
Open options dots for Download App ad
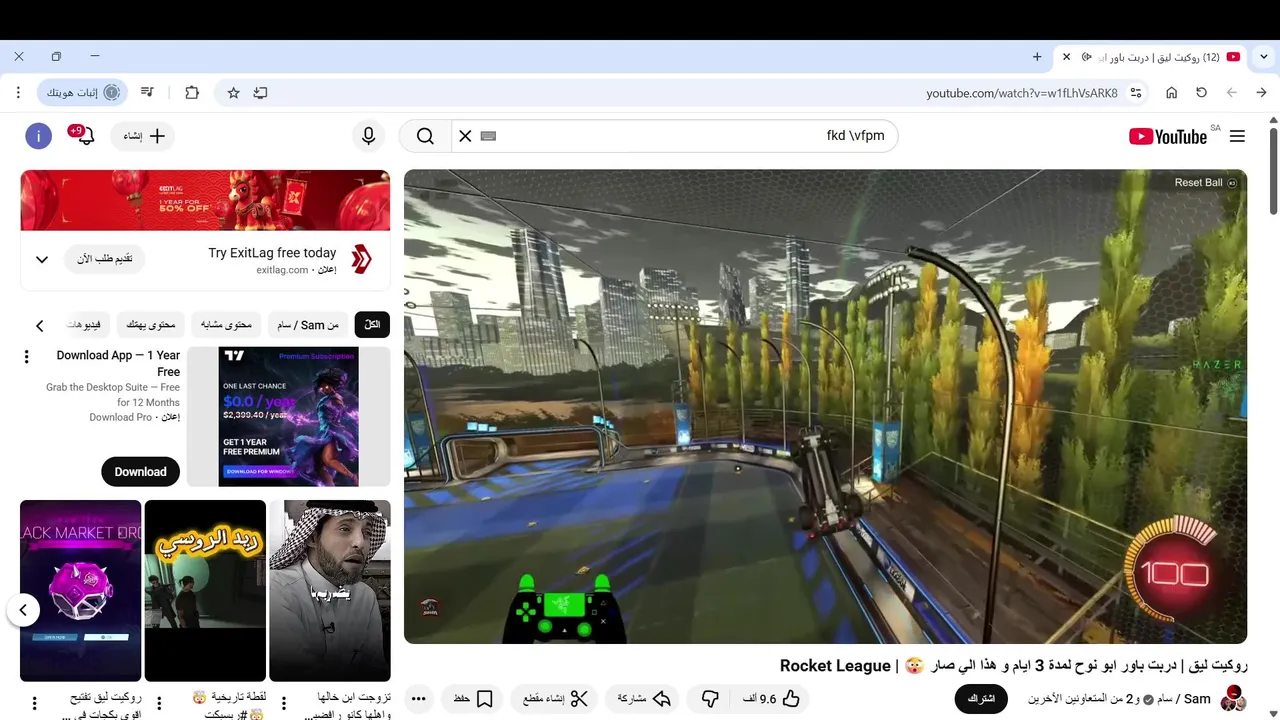tap(27, 357)
